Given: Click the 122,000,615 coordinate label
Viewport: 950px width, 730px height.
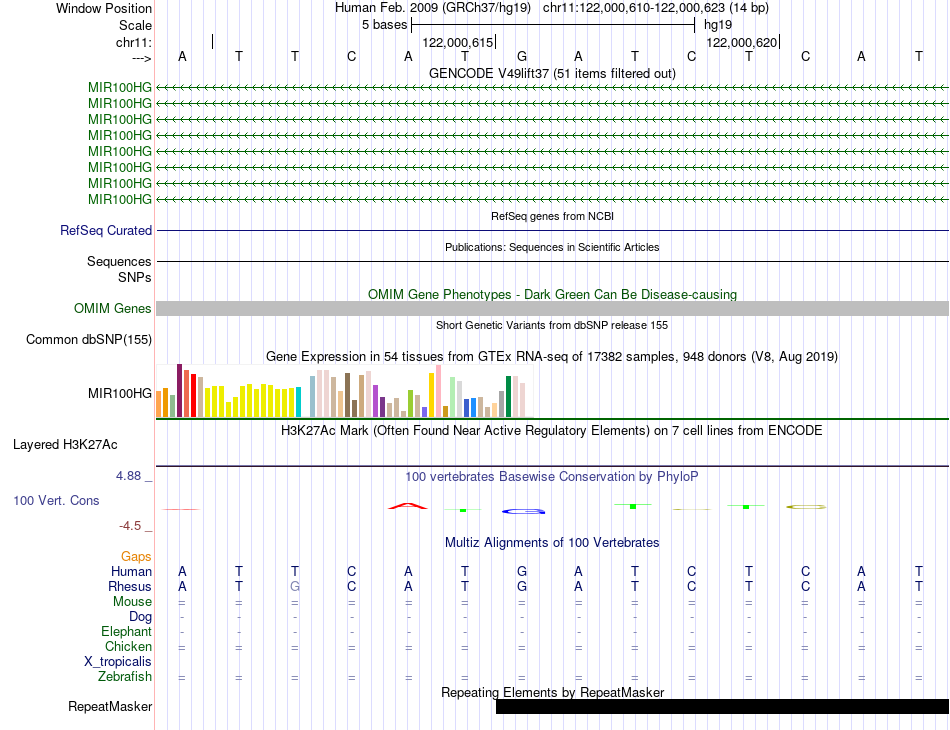Looking at the screenshot, I should click(458, 42).
